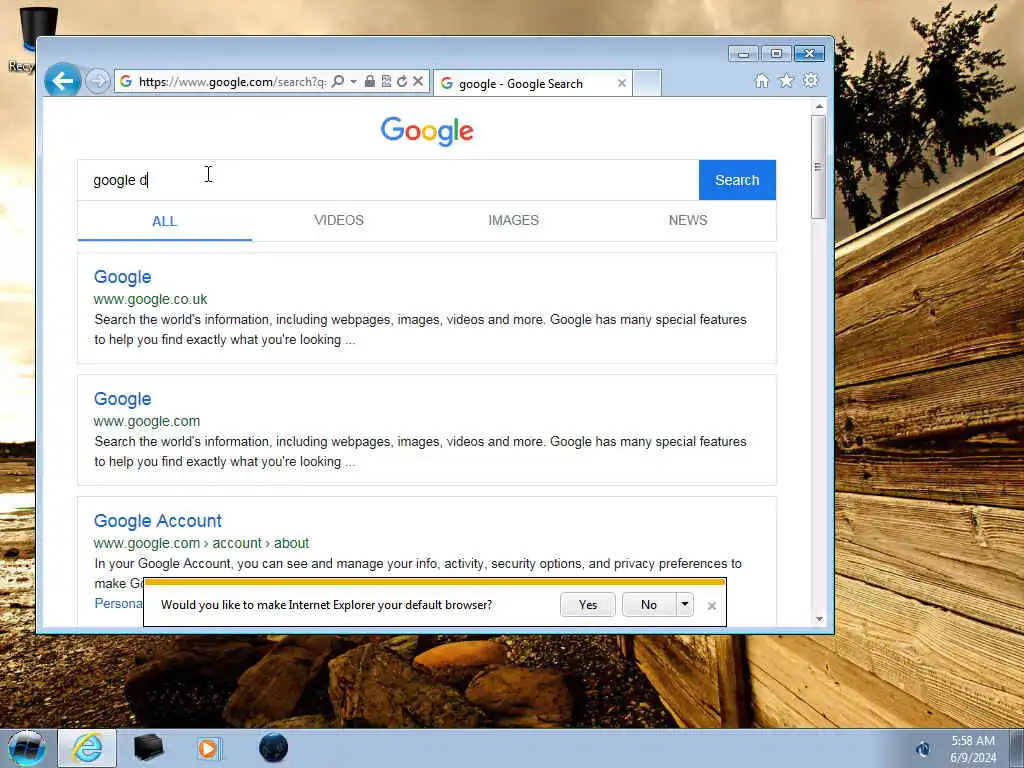Click the security lock icon
Viewport: 1024px width, 768px height.
370,81
